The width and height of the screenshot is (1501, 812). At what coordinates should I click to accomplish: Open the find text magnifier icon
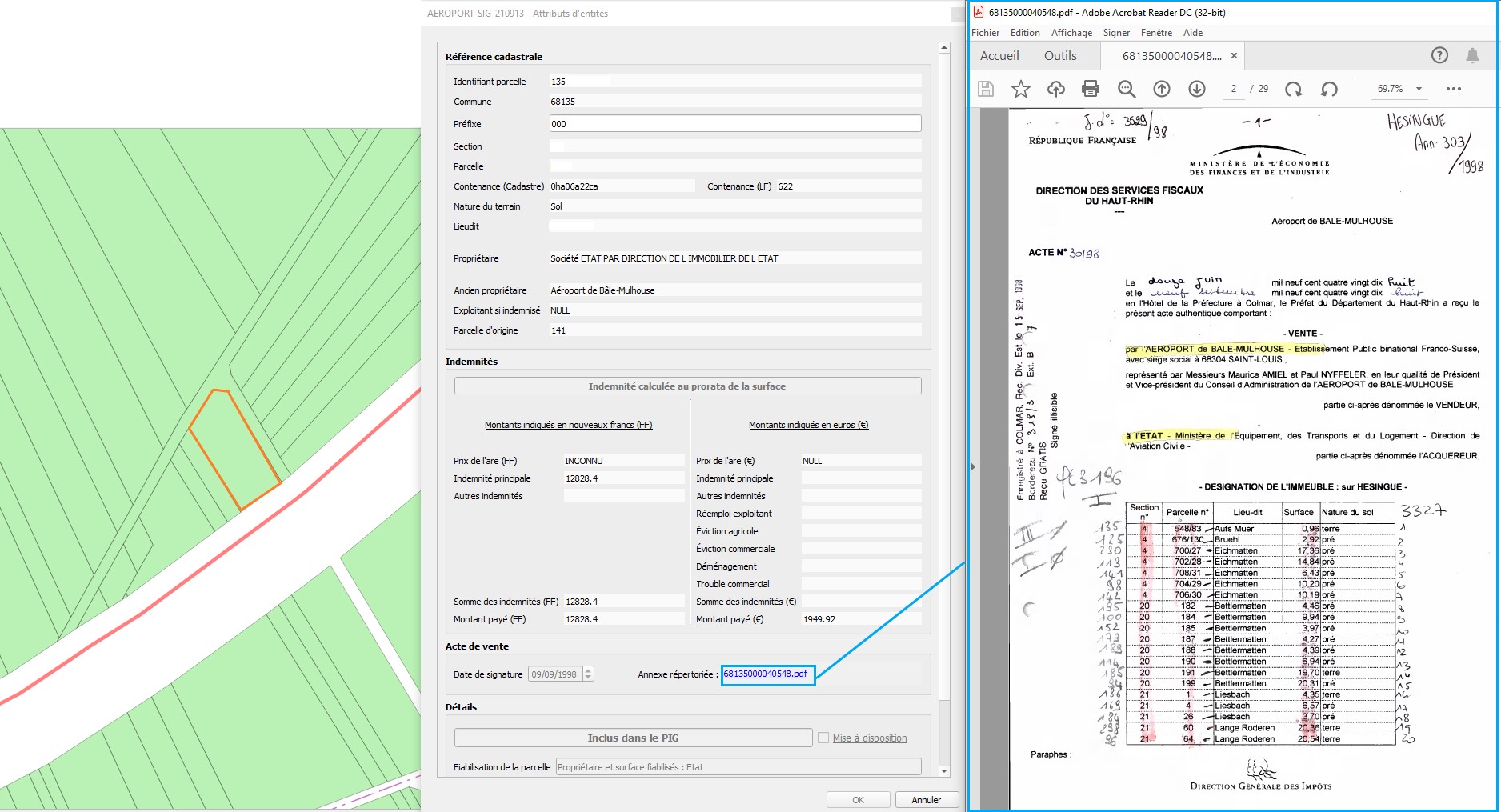pos(1127,89)
